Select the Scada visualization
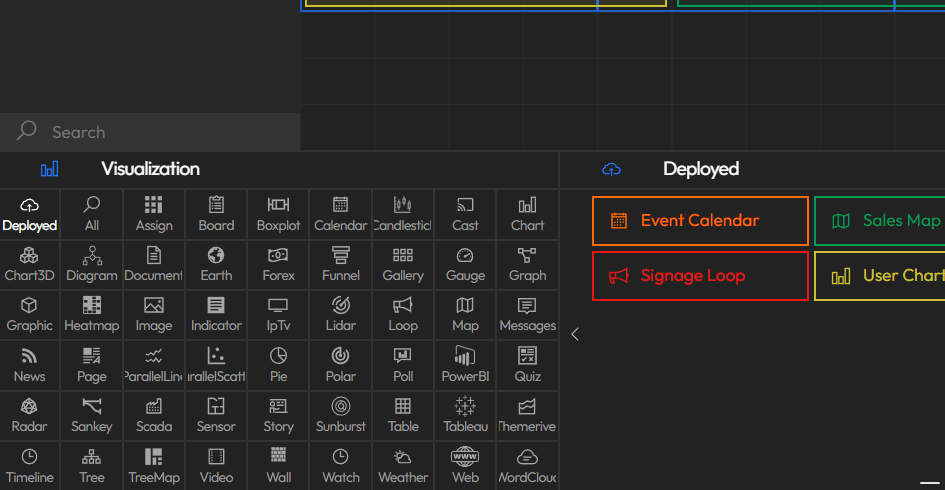 (x=154, y=416)
